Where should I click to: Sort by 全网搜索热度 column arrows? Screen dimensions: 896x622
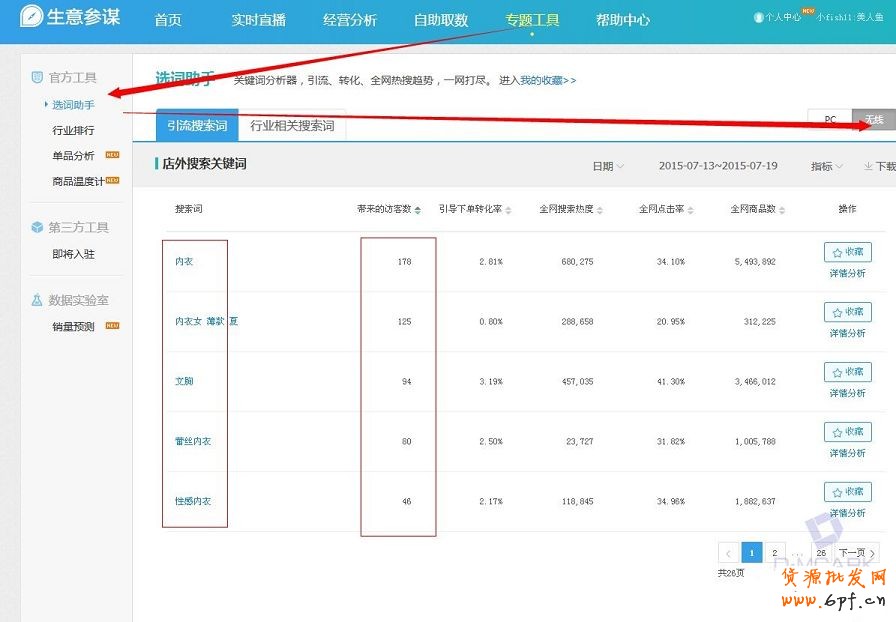tap(600, 210)
